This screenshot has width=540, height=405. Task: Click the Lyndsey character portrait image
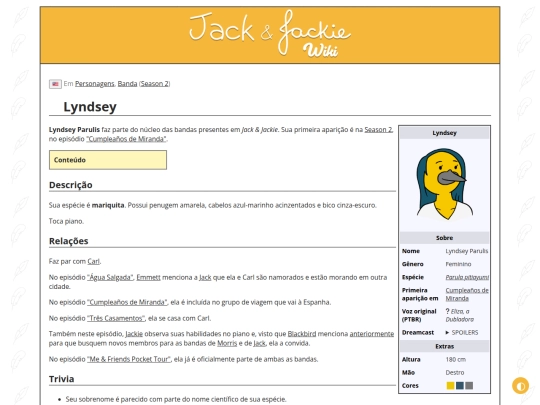[x=444, y=184]
